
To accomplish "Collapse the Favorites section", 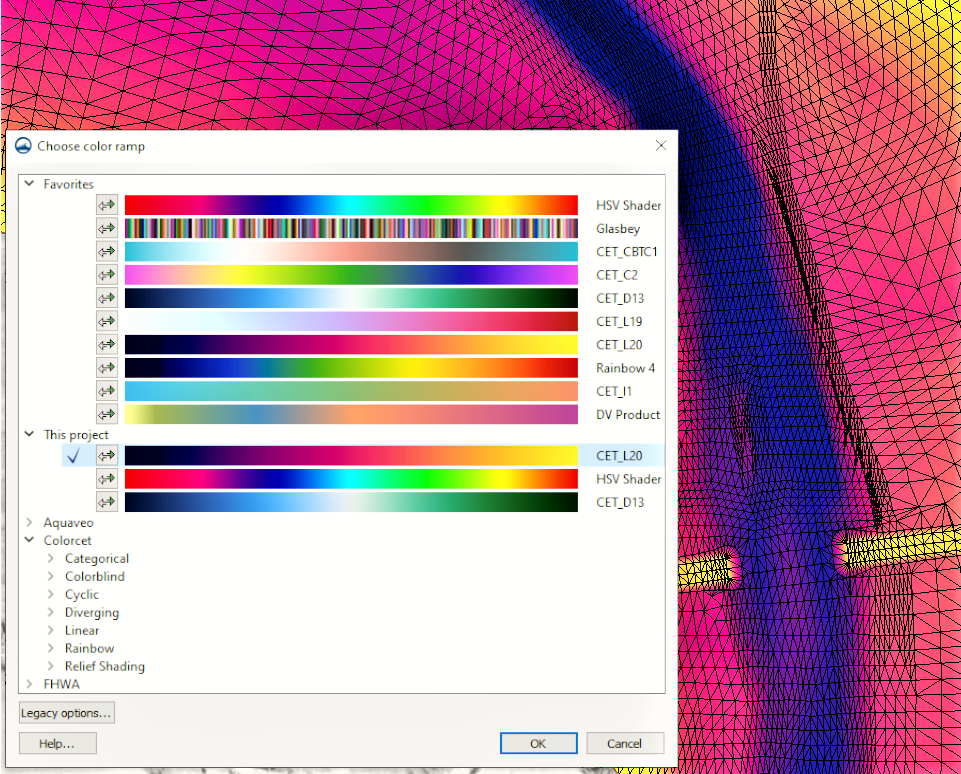I will (29, 184).
